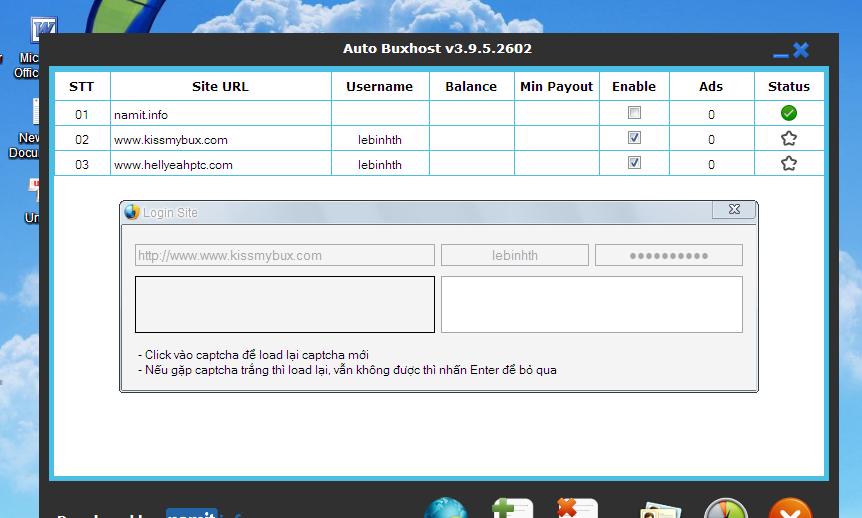The width and height of the screenshot is (862, 518).
Task: Uncheck the Enable box for www.kissmybux.com
Action: (x=634, y=137)
